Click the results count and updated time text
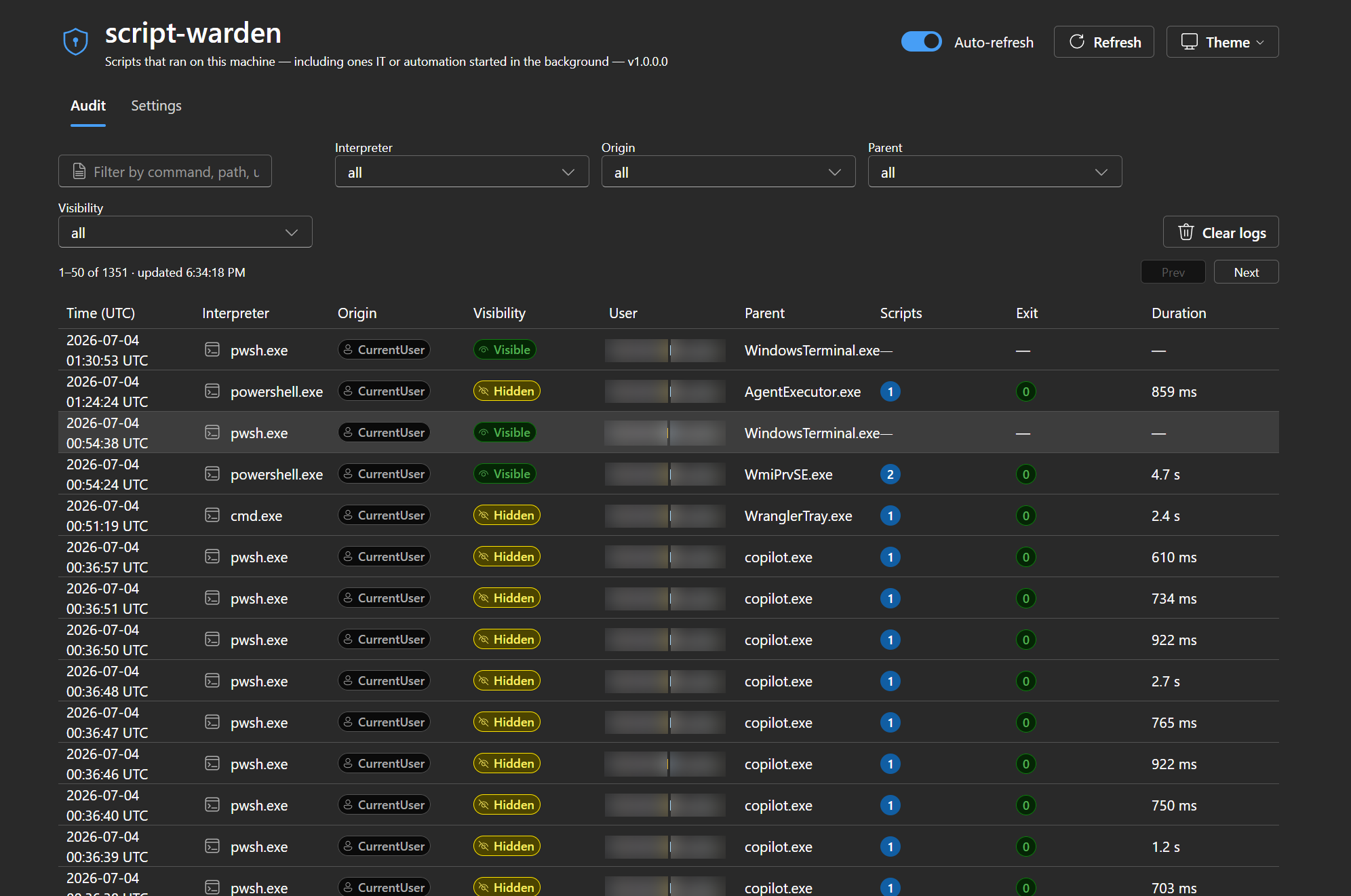The height and width of the screenshot is (896, 1351). tap(152, 273)
